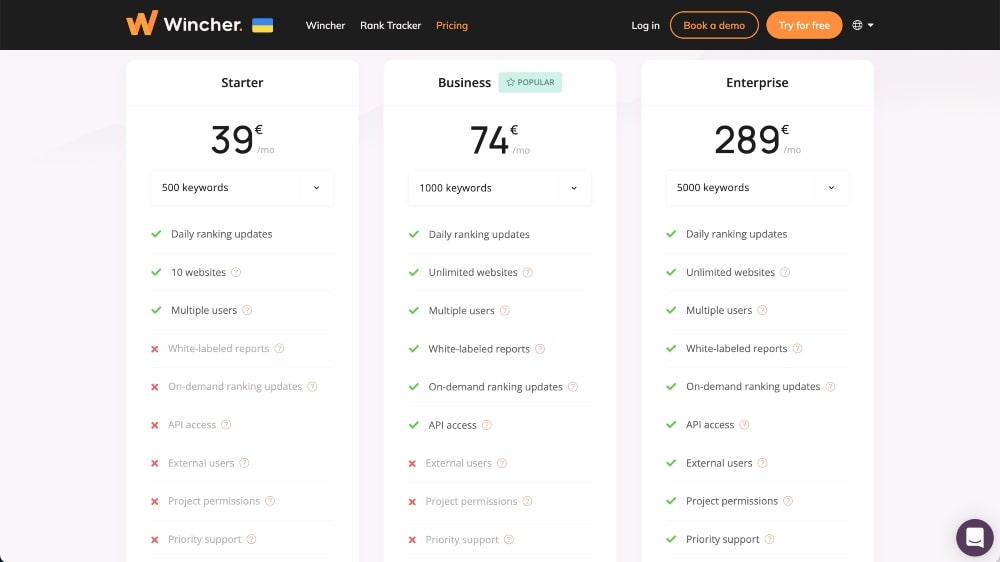This screenshot has width=1000, height=562.
Task: Click the Wincher logo icon
Action: 141,24
